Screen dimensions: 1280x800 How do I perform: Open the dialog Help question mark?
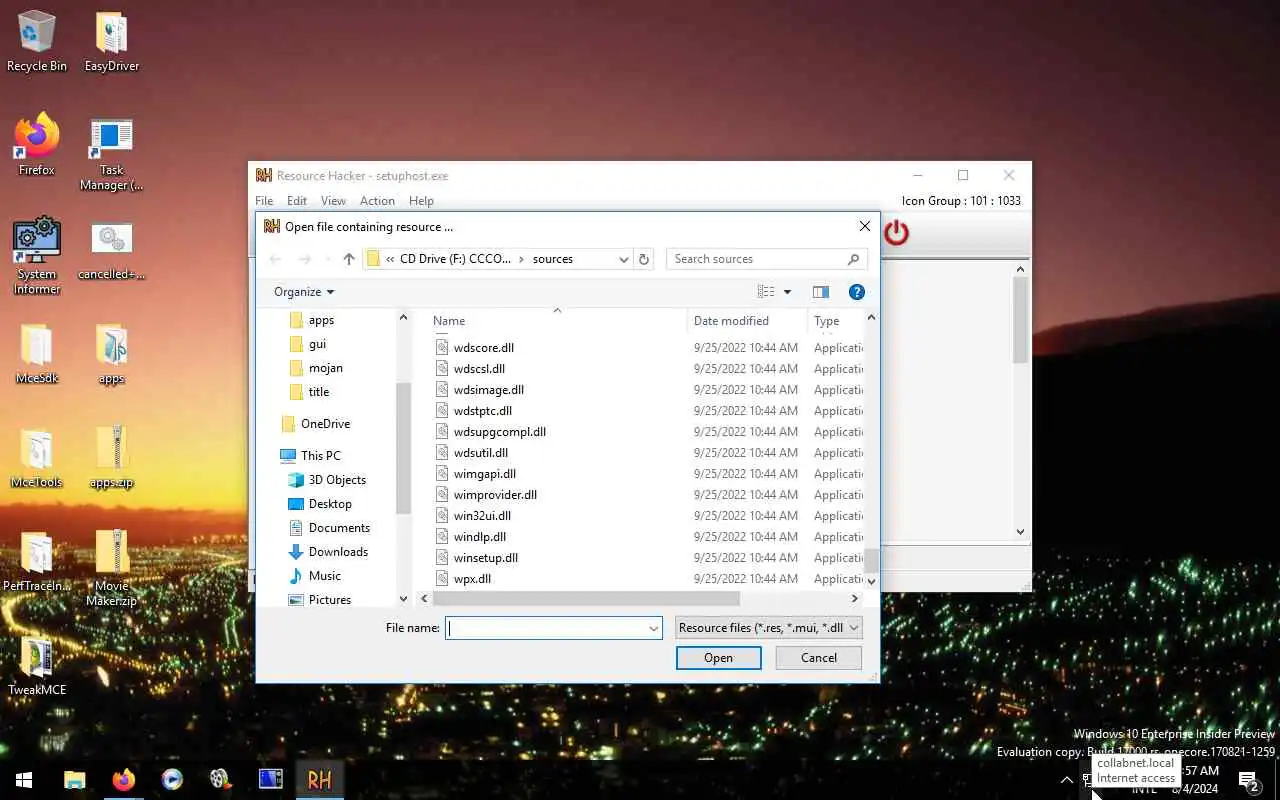click(856, 292)
